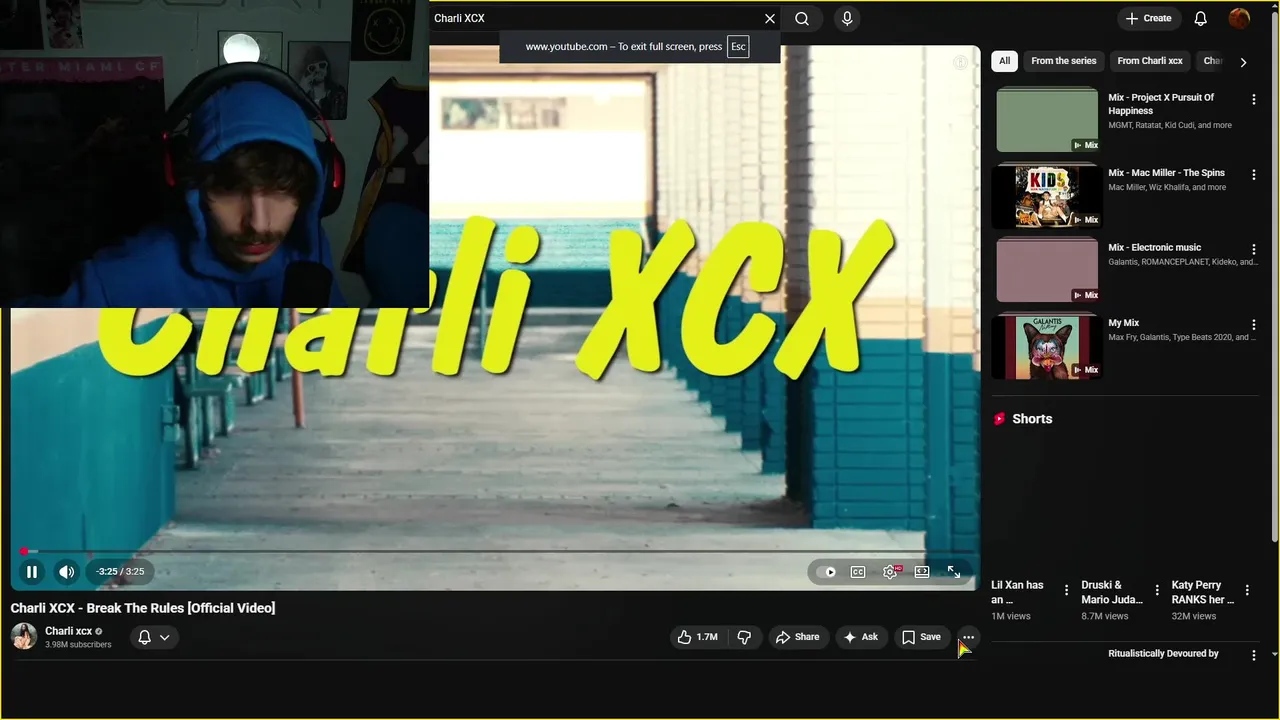Viewport: 1280px width, 720px height.
Task: Click the Ritualistically Devoured by title
Action: pyautogui.click(x=1163, y=654)
